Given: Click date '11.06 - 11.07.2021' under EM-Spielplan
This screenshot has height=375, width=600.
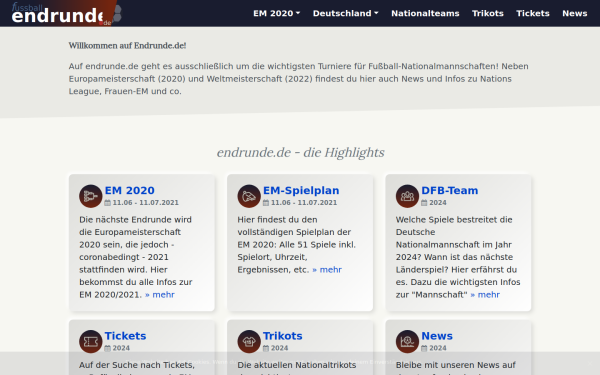Looking at the screenshot, I should coord(304,203).
